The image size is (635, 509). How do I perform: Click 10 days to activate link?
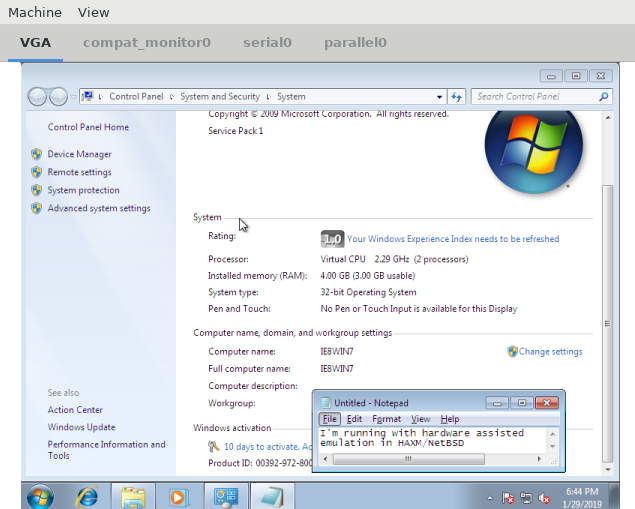point(267,447)
